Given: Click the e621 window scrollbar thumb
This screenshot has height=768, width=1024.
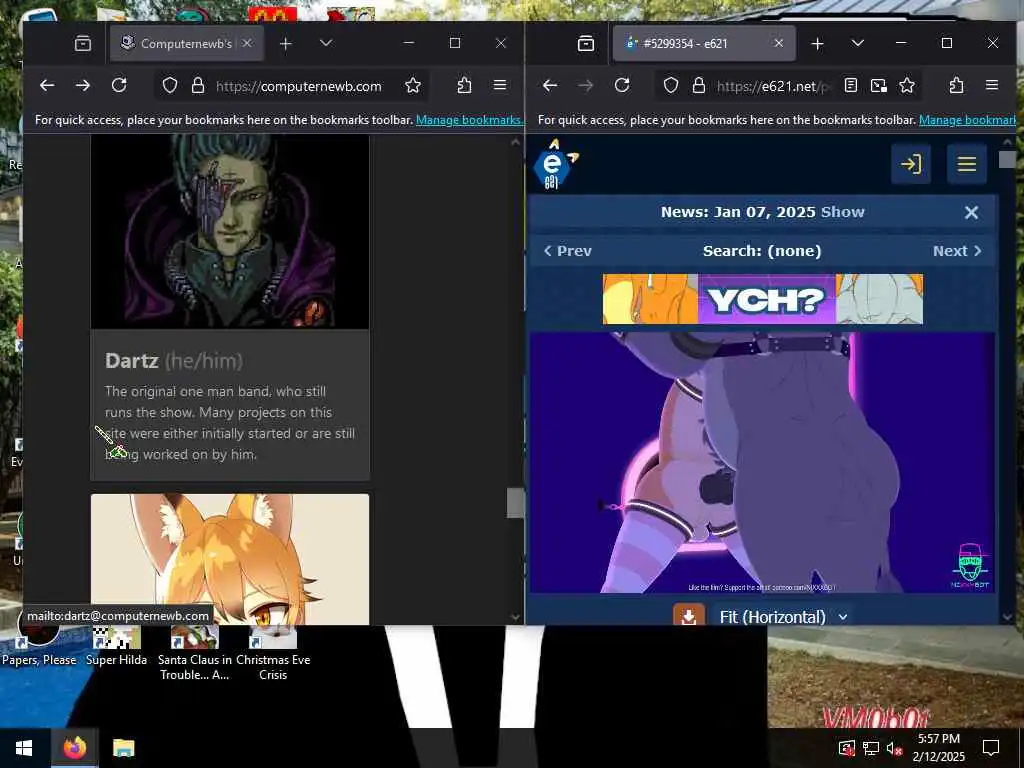Looking at the screenshot, I should click(1007, 159).
